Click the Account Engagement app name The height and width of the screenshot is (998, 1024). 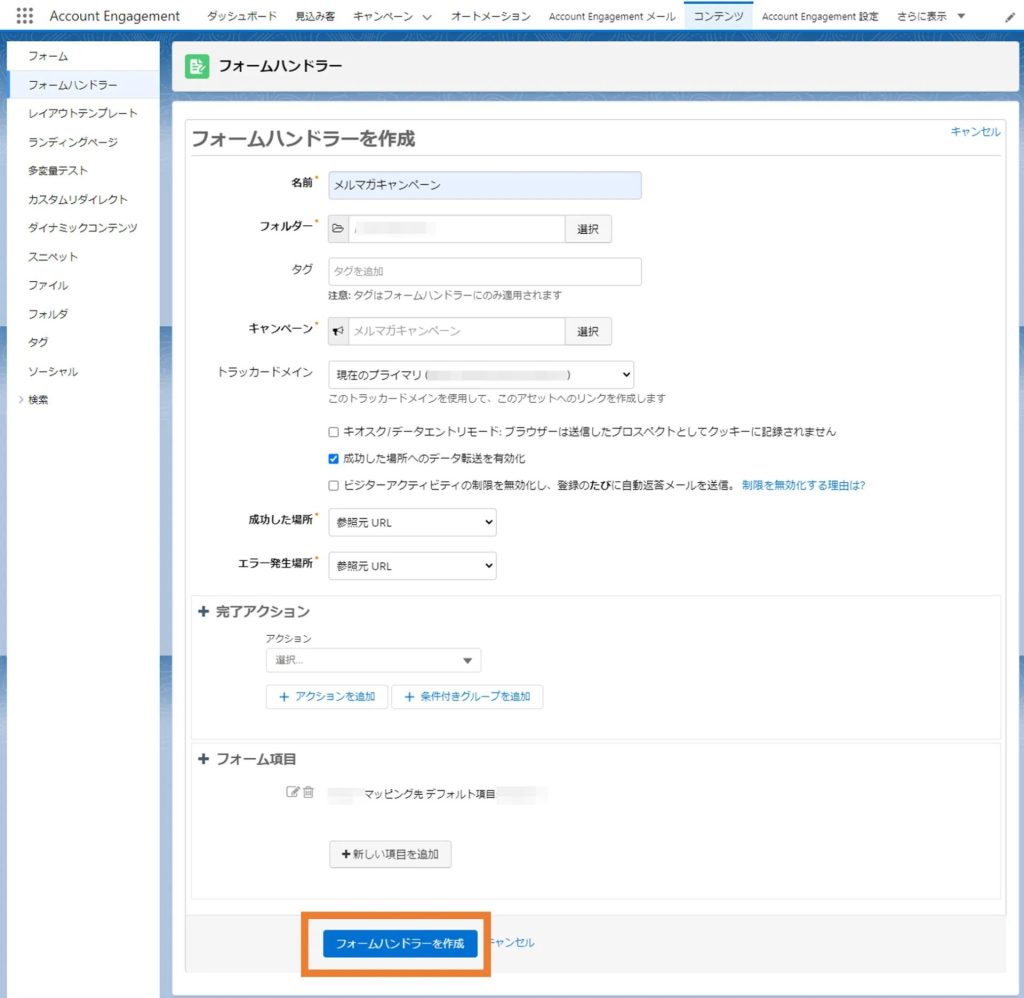[114, 16]
